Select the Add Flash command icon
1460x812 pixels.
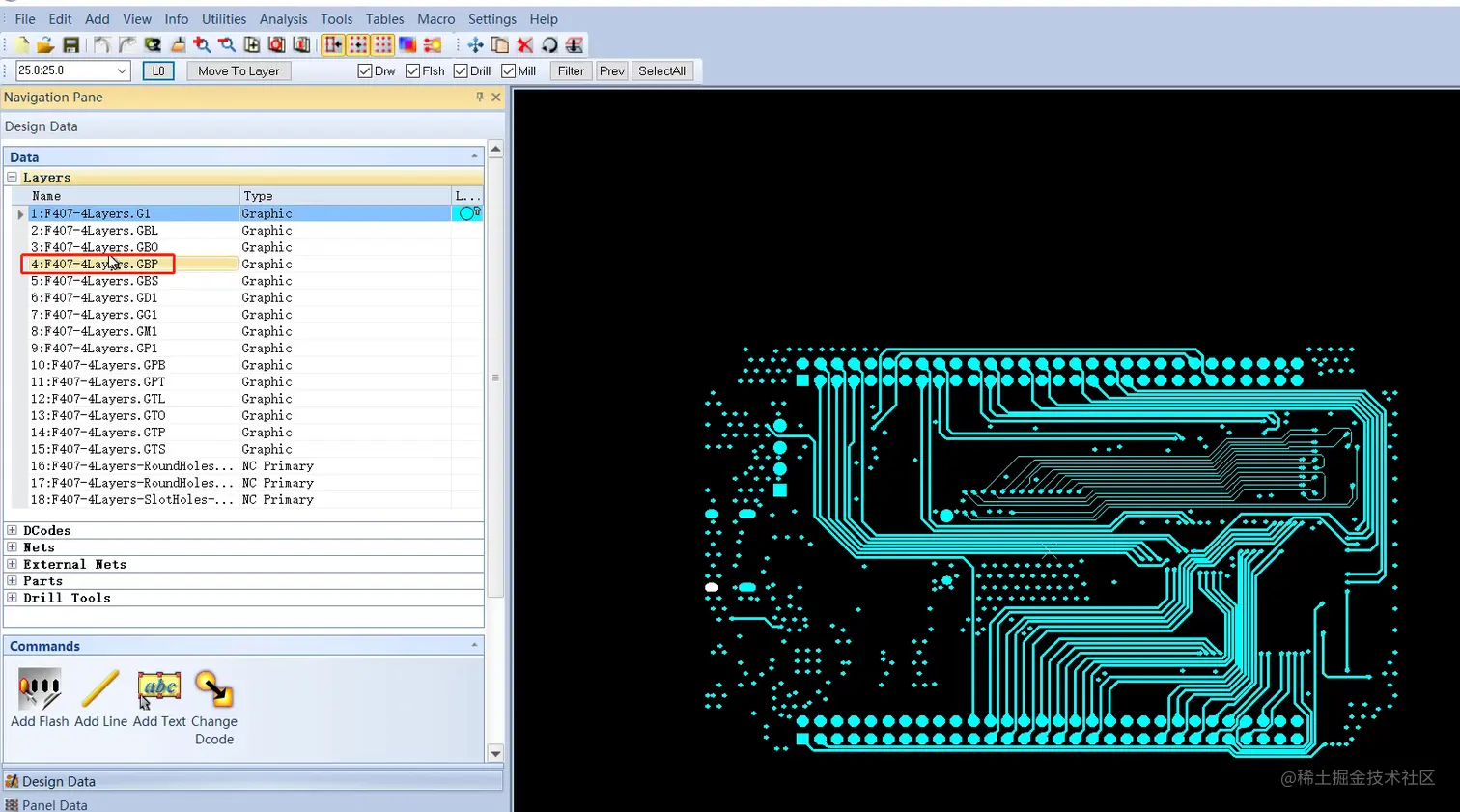click(40, 689)
